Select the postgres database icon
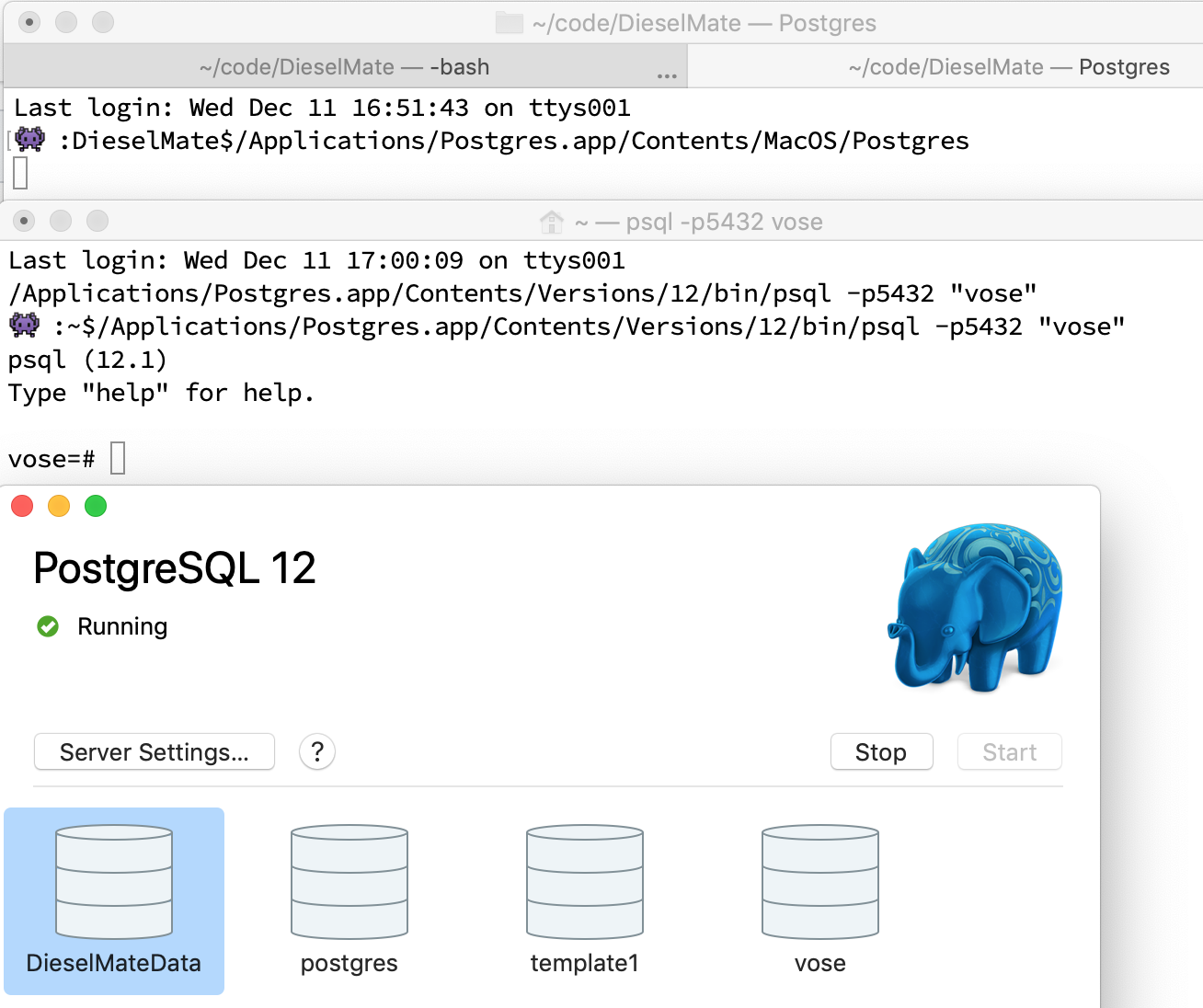The image size is (1203, 1008). [x=349, y=882]
